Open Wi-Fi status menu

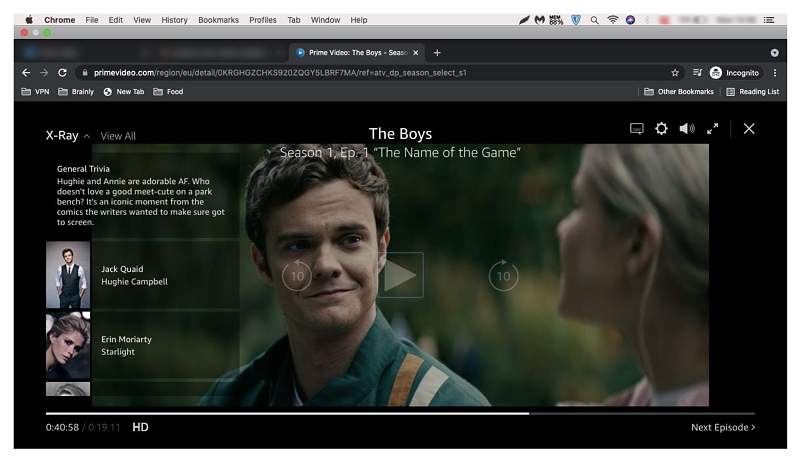pos(612,20)
